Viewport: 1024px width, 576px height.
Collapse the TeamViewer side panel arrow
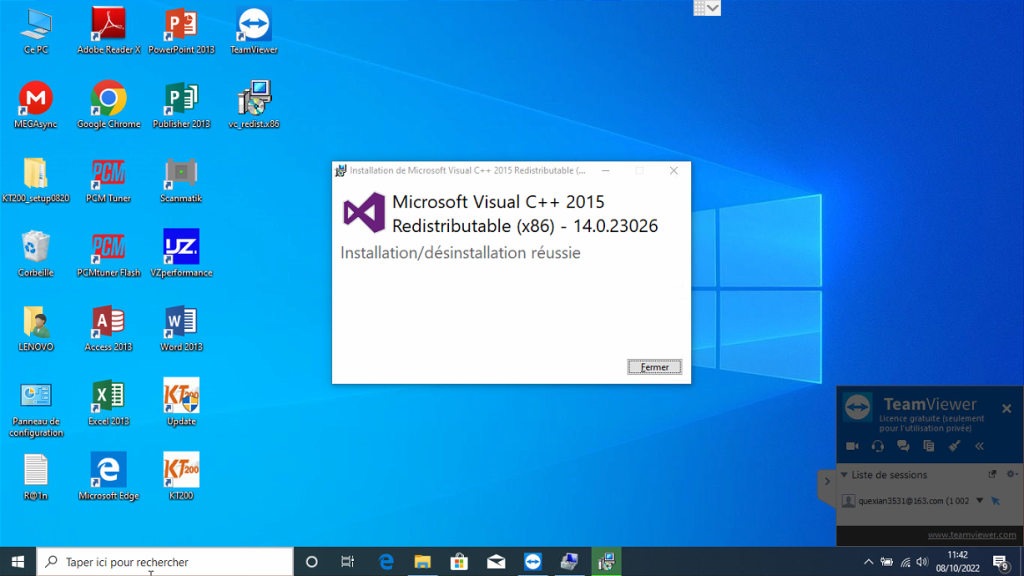[x=827, y=482]
